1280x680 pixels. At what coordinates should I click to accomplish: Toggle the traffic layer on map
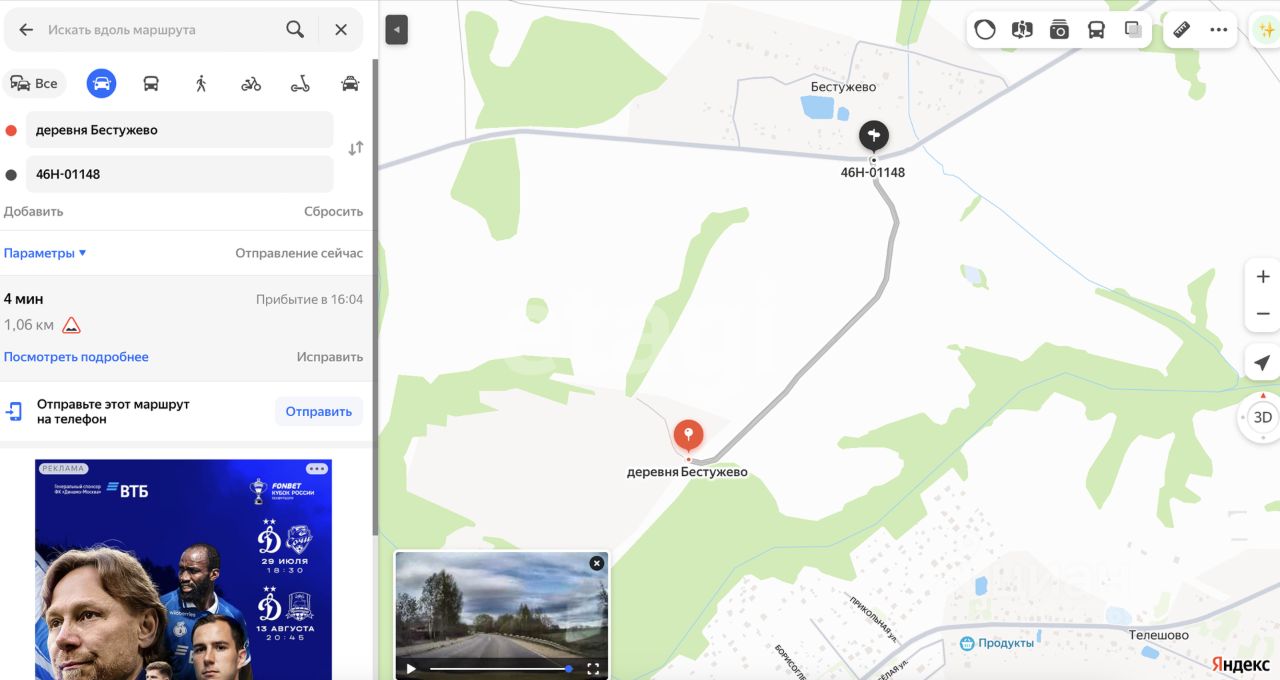985,29
